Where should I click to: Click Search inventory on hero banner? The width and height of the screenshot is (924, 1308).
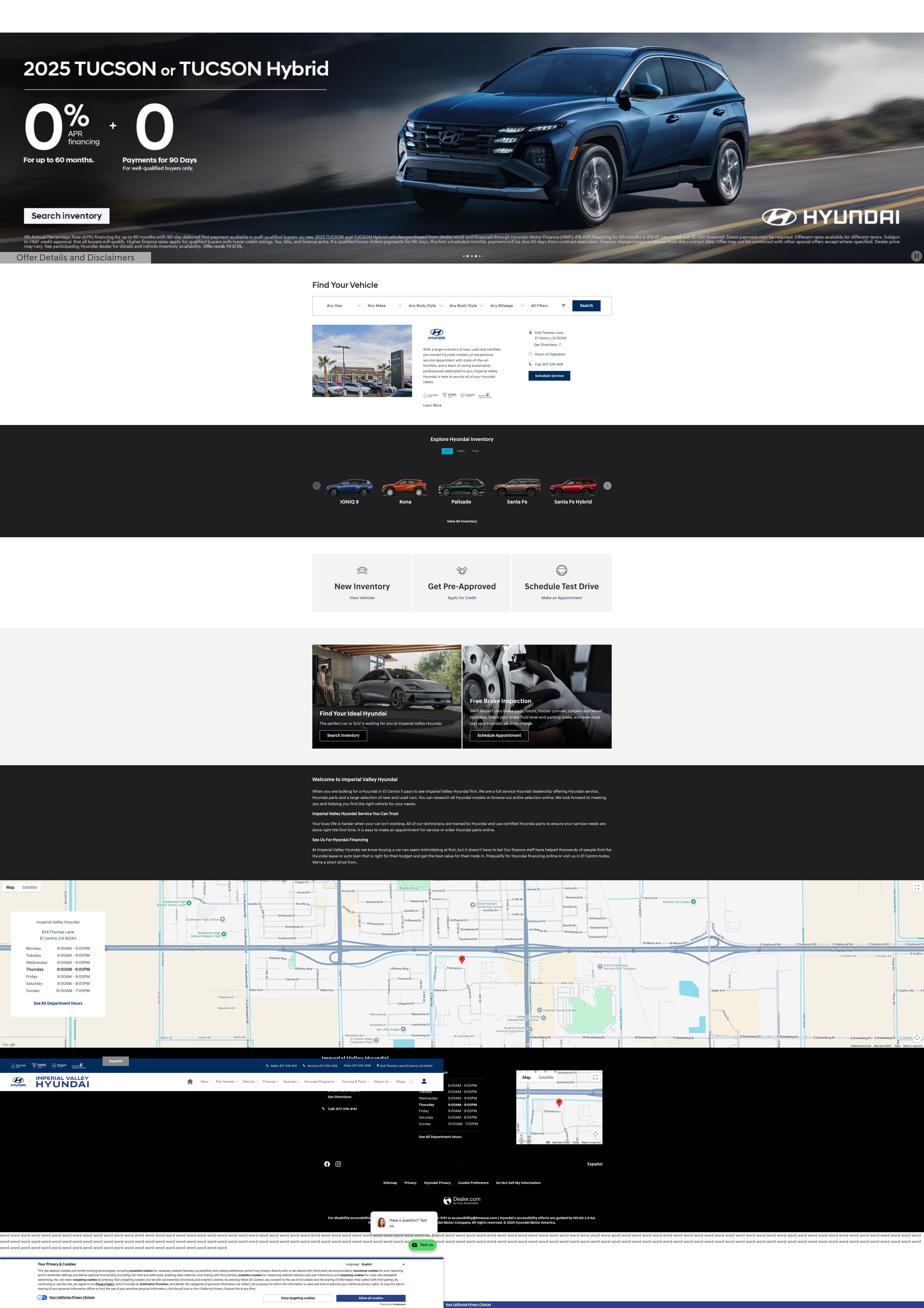click(67, 216)
